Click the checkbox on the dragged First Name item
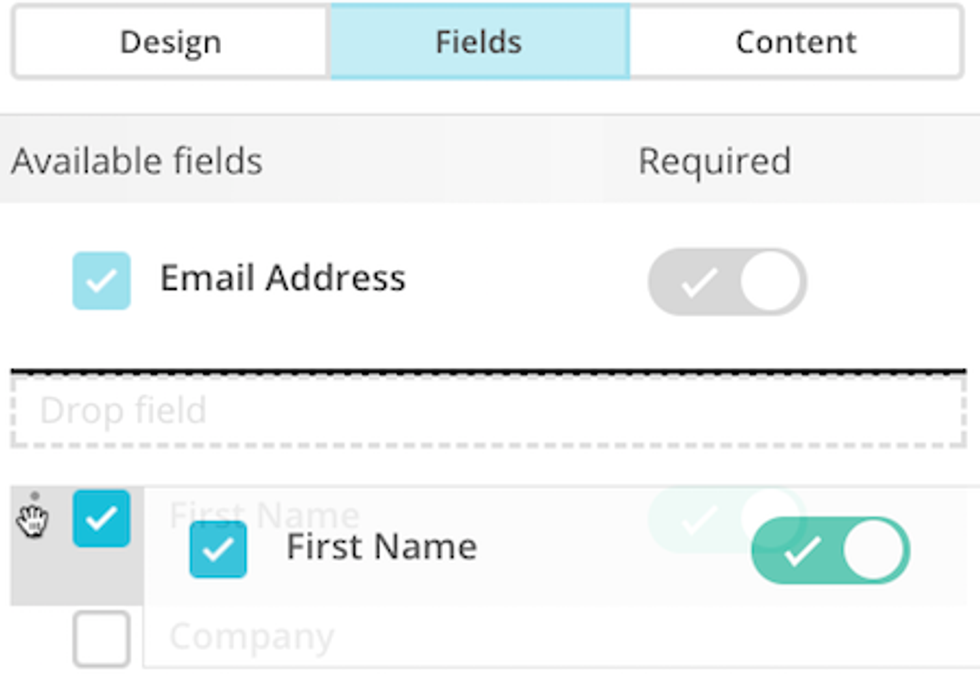 [x=218, y=549]
